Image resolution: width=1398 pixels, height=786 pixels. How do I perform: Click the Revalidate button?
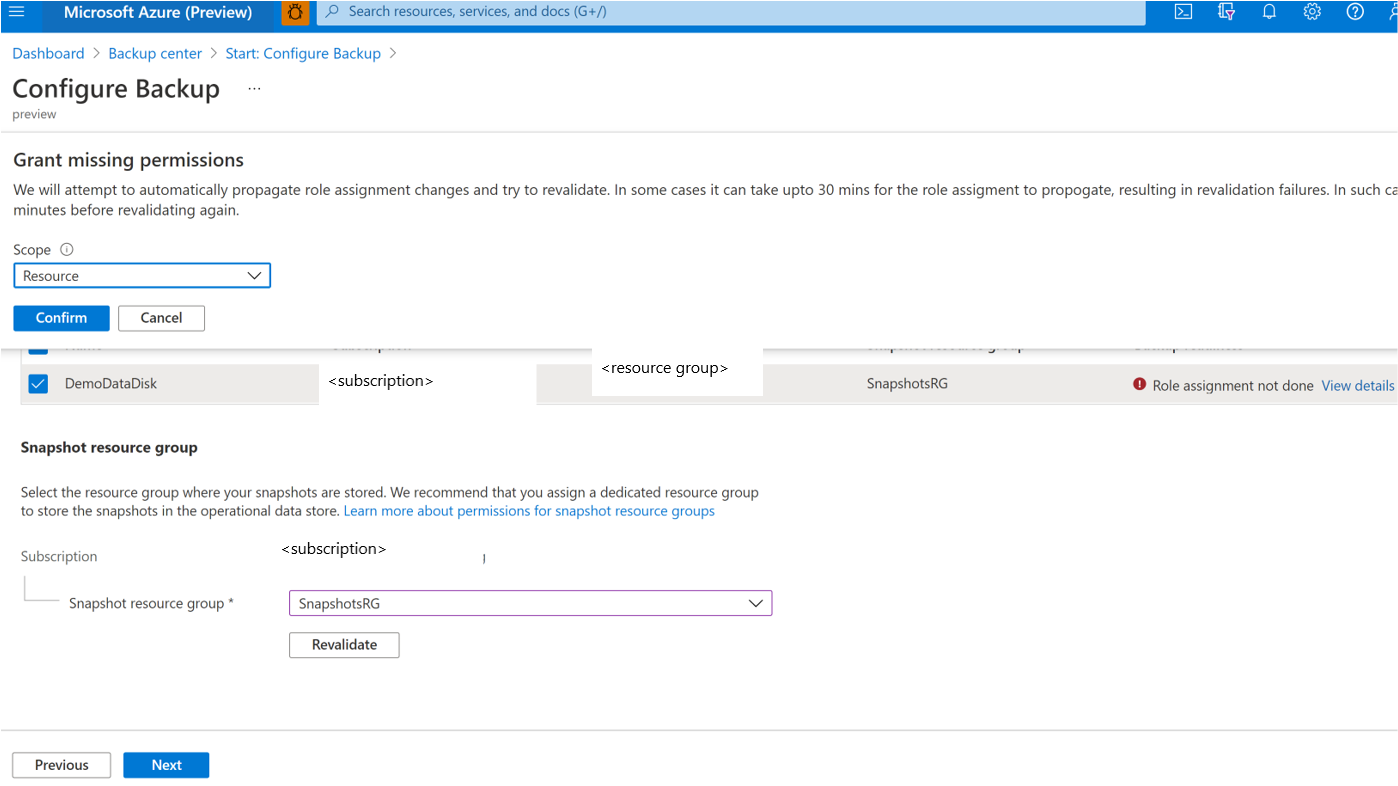click(x=344, y=645)
